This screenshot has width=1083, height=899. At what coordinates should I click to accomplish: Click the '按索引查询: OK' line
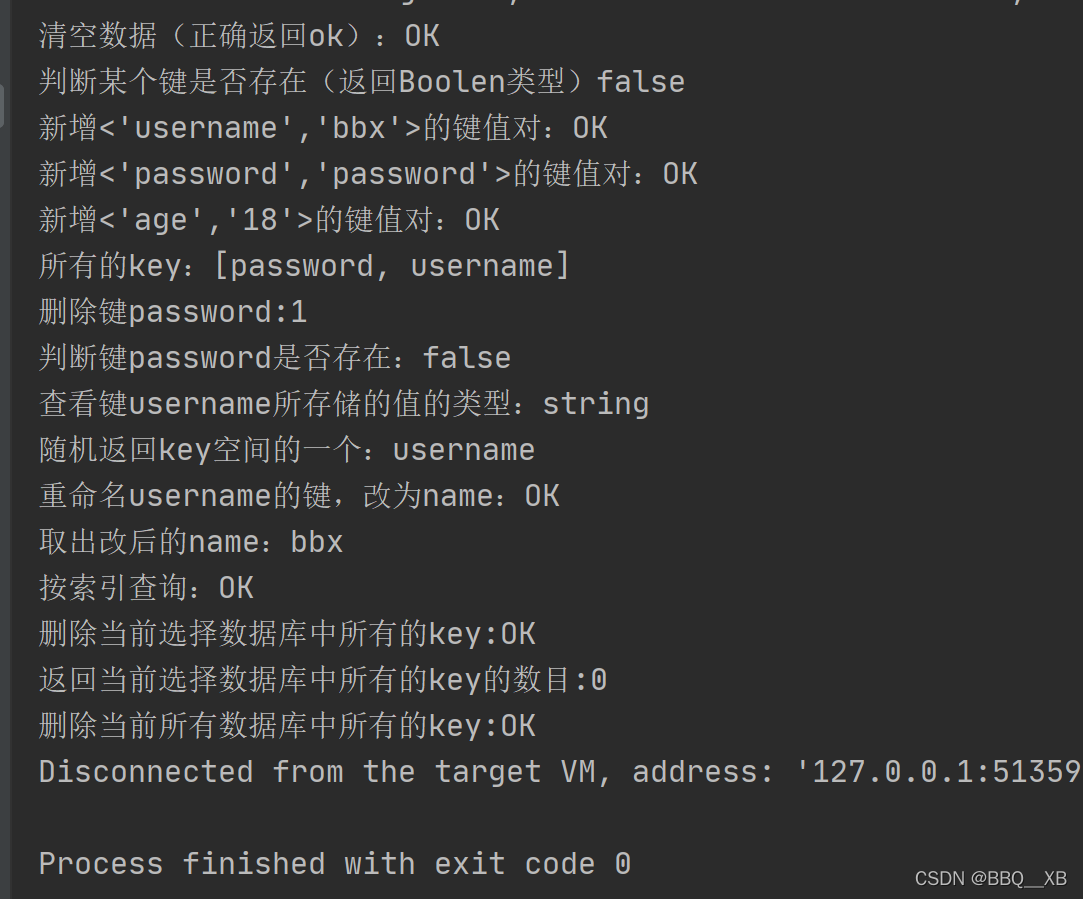click(145, 588)
